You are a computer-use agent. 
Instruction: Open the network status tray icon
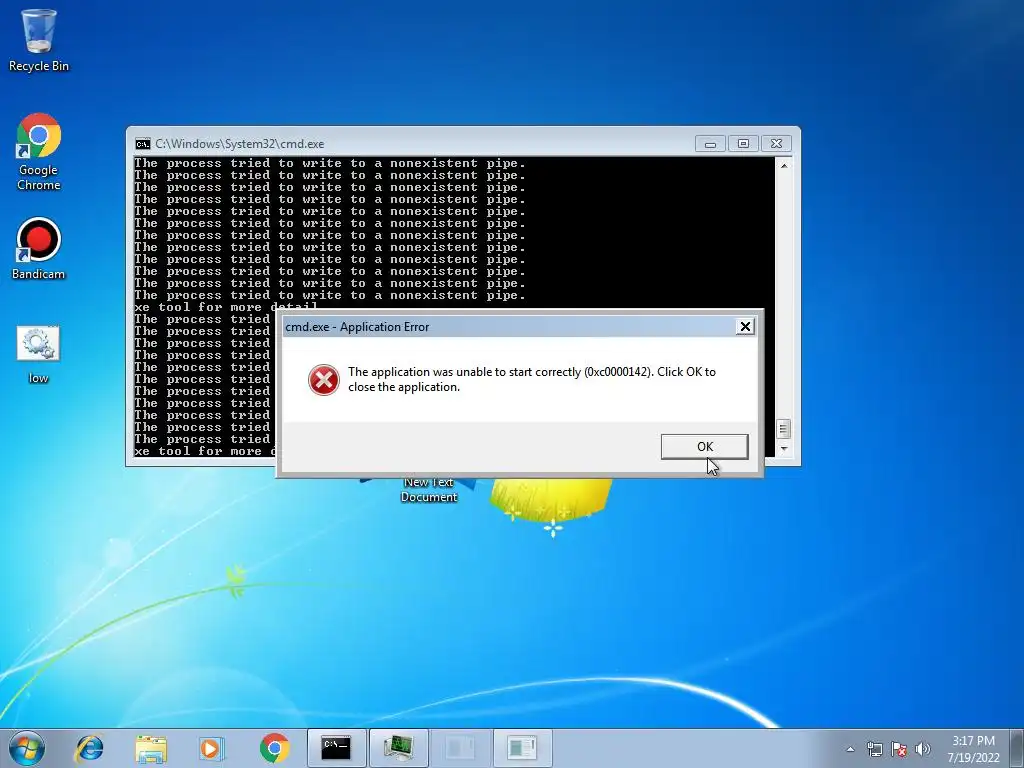874,749
